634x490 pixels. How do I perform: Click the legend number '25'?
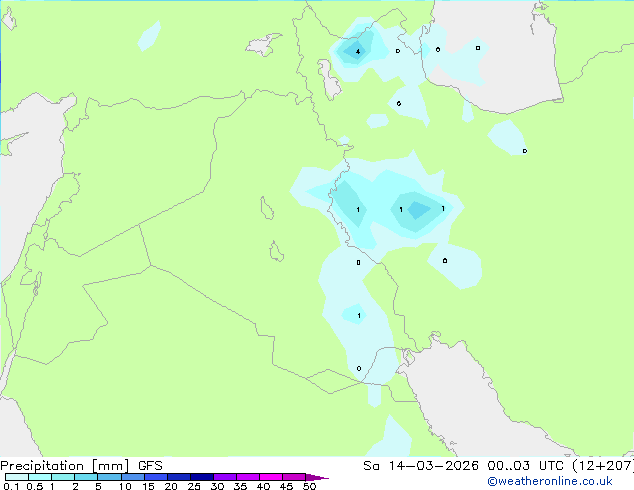[x=194, y=486]
